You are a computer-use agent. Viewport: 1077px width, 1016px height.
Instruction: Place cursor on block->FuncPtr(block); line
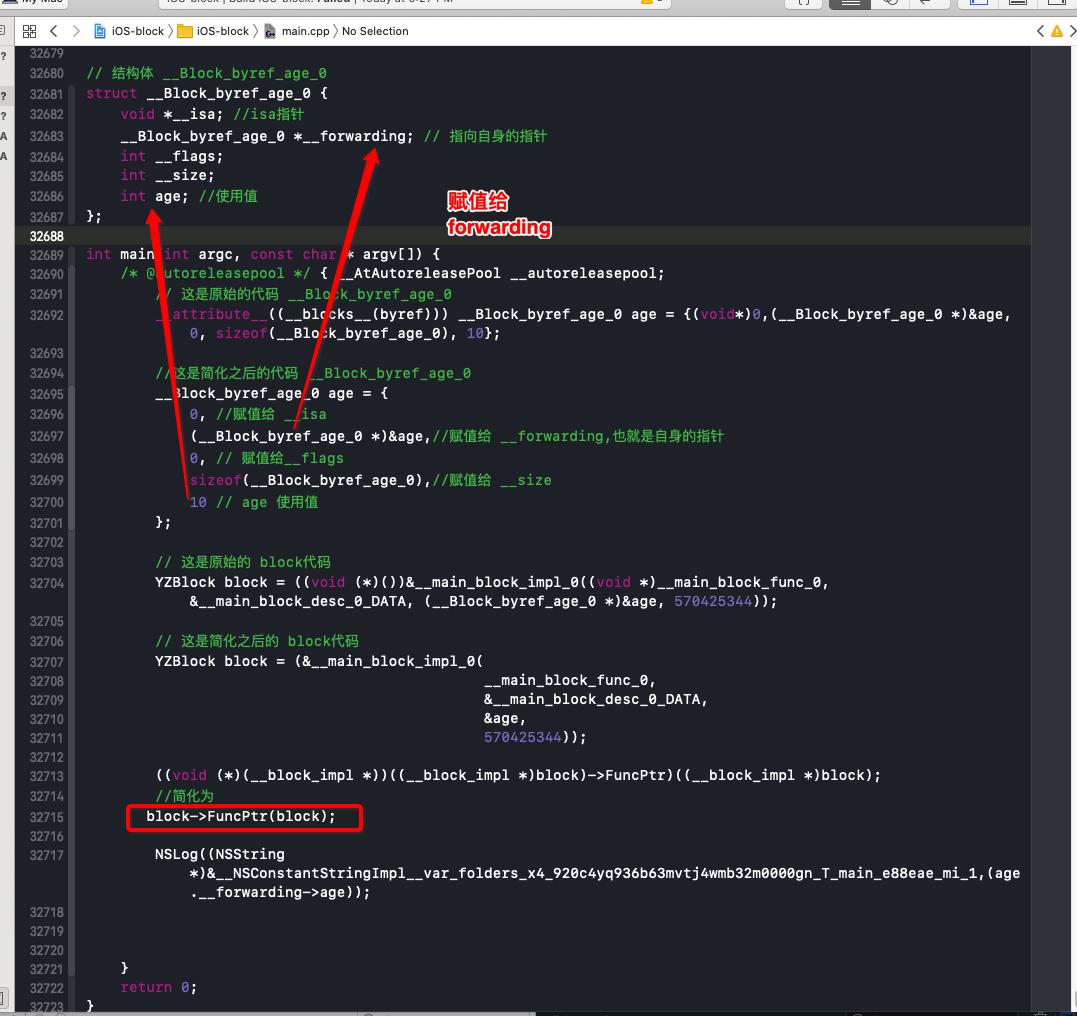pyautogui.click(x=241, y=816)
